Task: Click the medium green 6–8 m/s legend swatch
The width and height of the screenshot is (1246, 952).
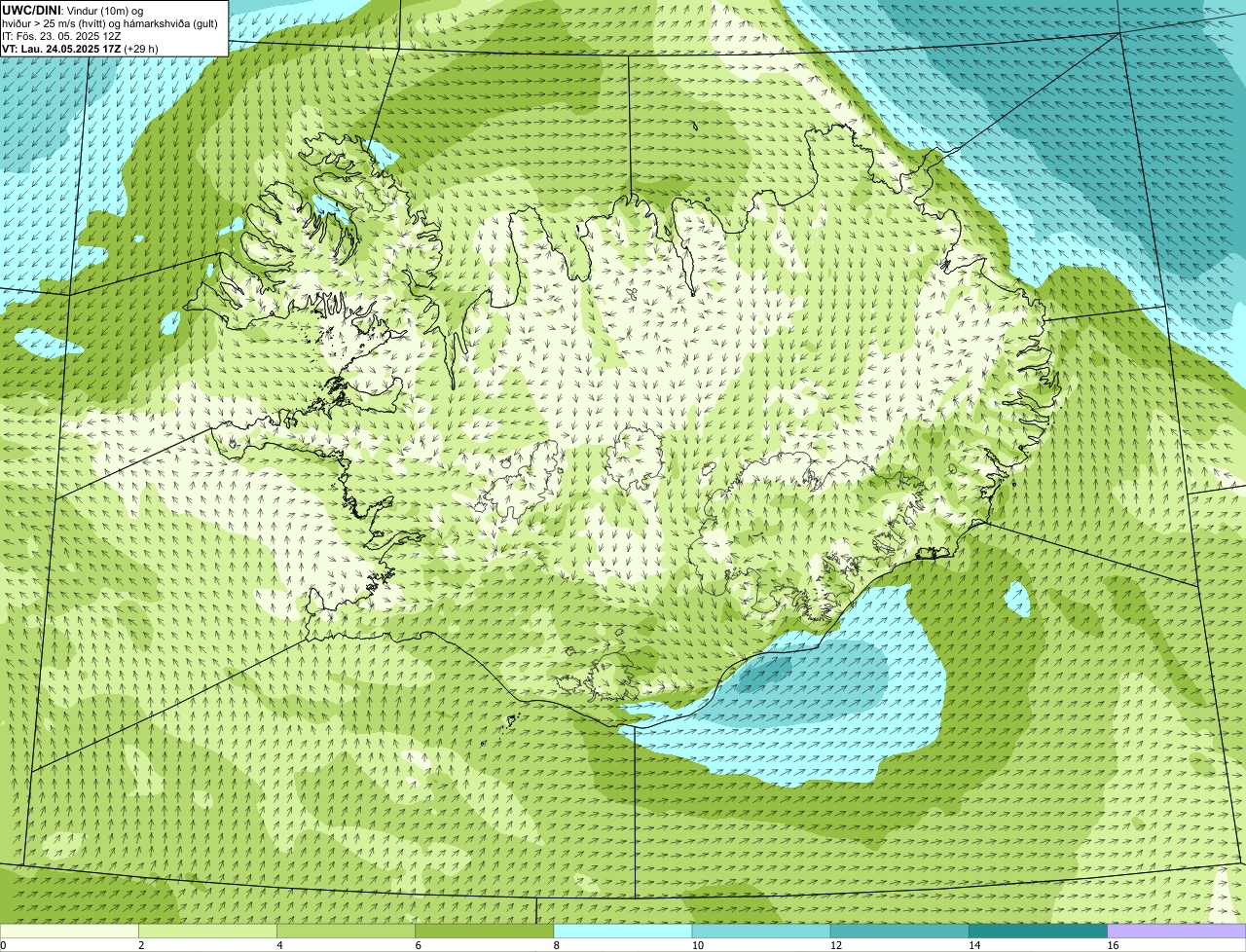Action: (x=485, y=932)
